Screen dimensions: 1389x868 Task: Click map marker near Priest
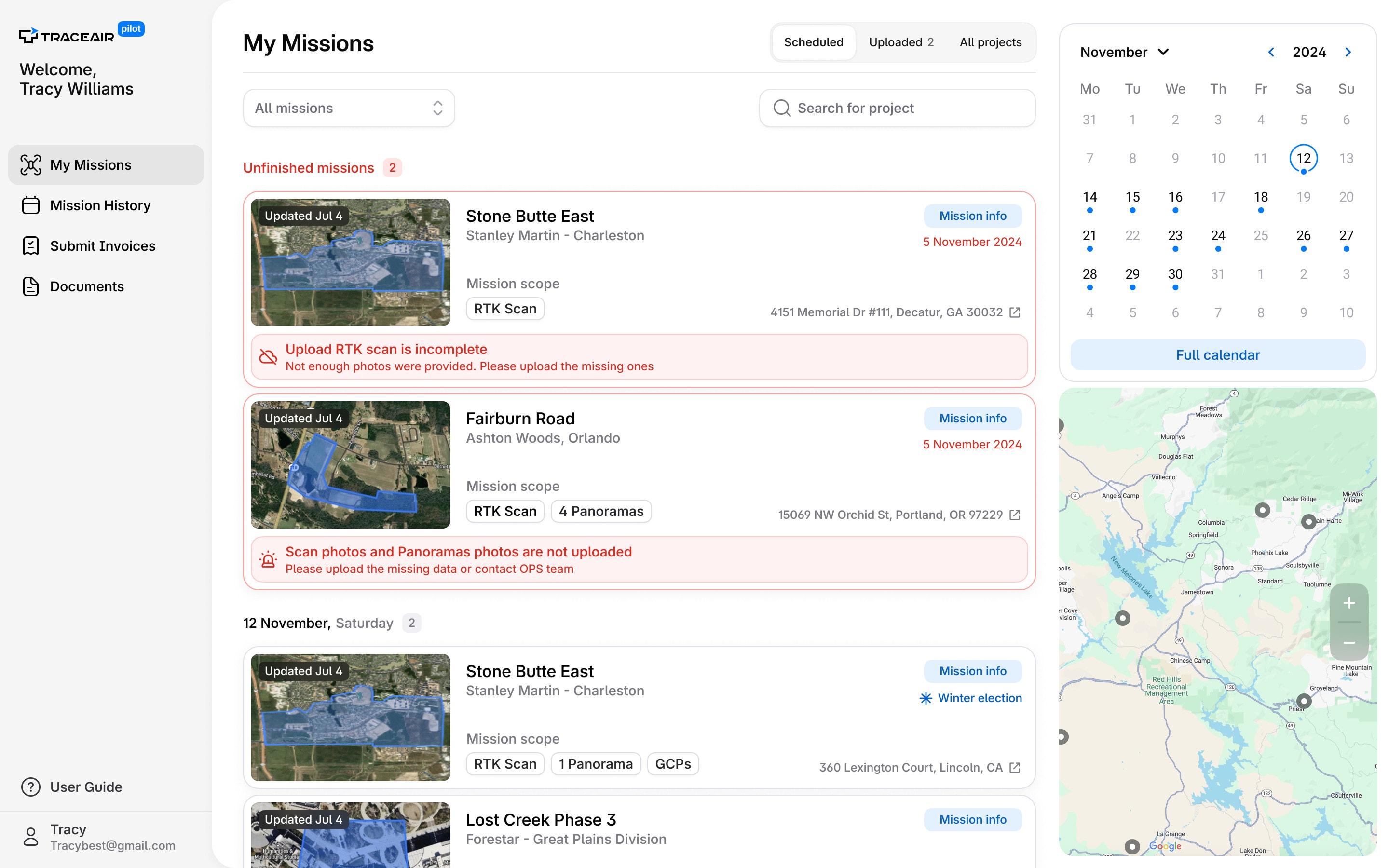pyautogui.click(x=1304, y=701)
